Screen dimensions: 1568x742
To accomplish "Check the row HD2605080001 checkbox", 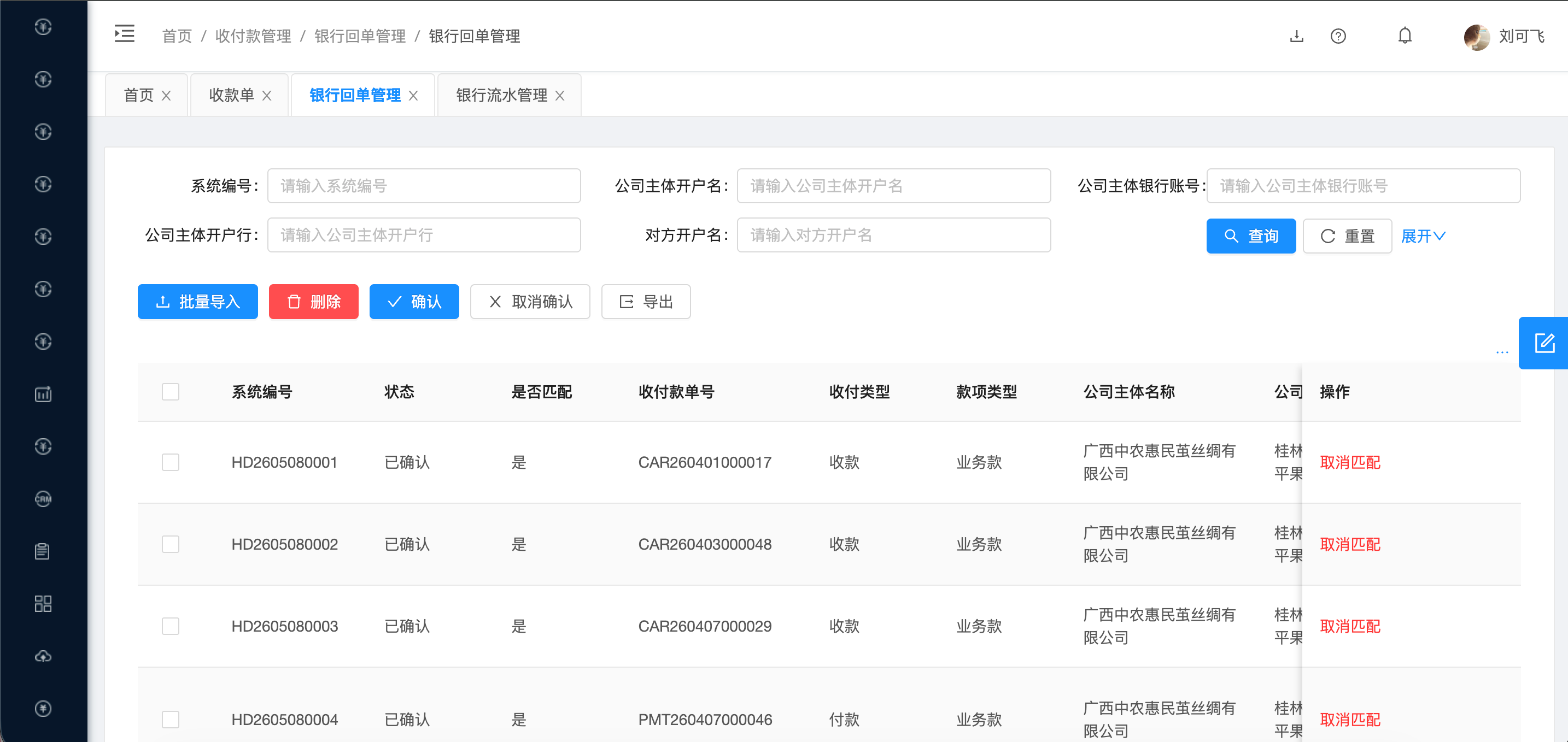I will tap(171, 462).
